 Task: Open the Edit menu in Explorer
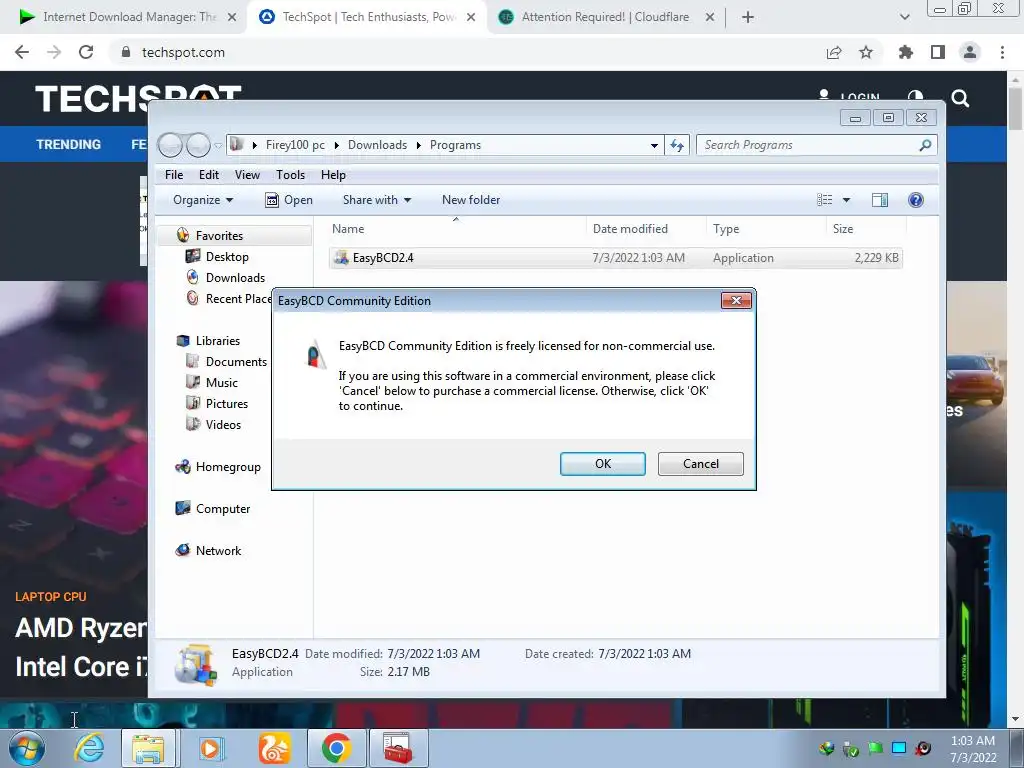[209, 175]
